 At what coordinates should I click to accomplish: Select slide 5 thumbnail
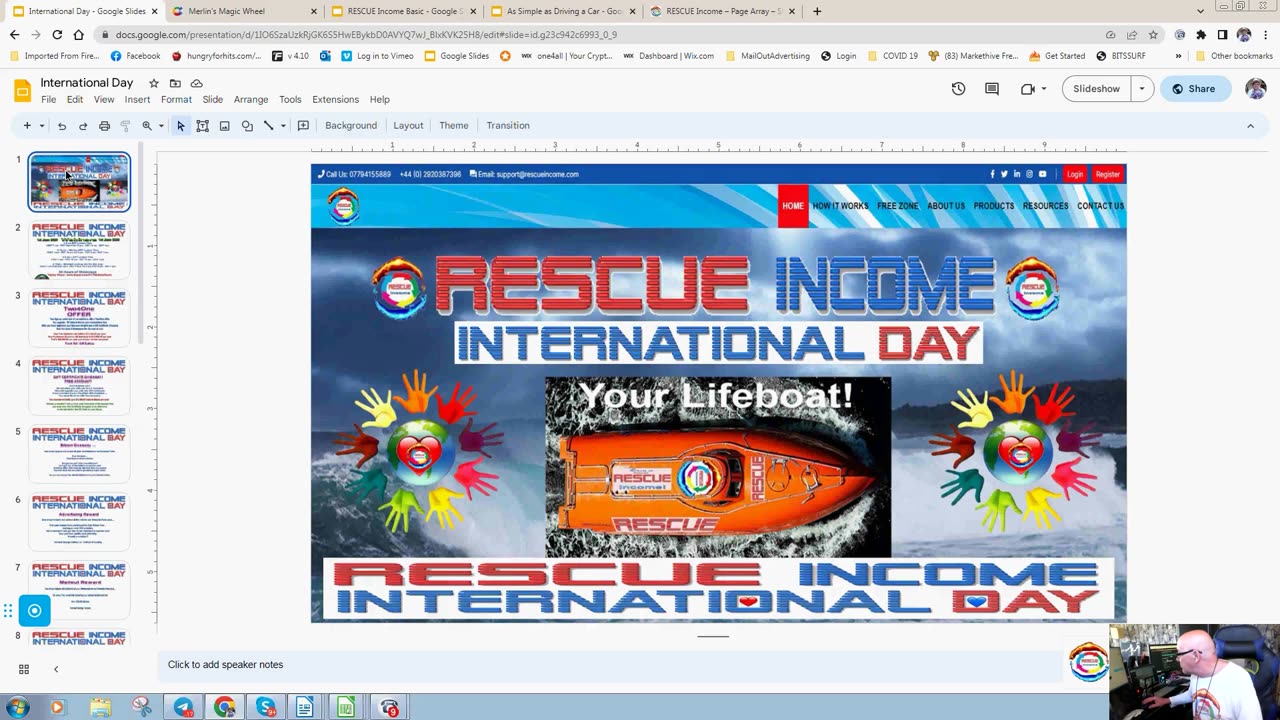point(79,454)
